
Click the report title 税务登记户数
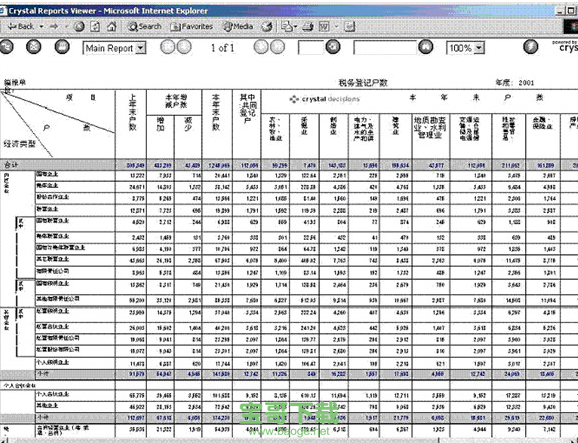[363, 83]
